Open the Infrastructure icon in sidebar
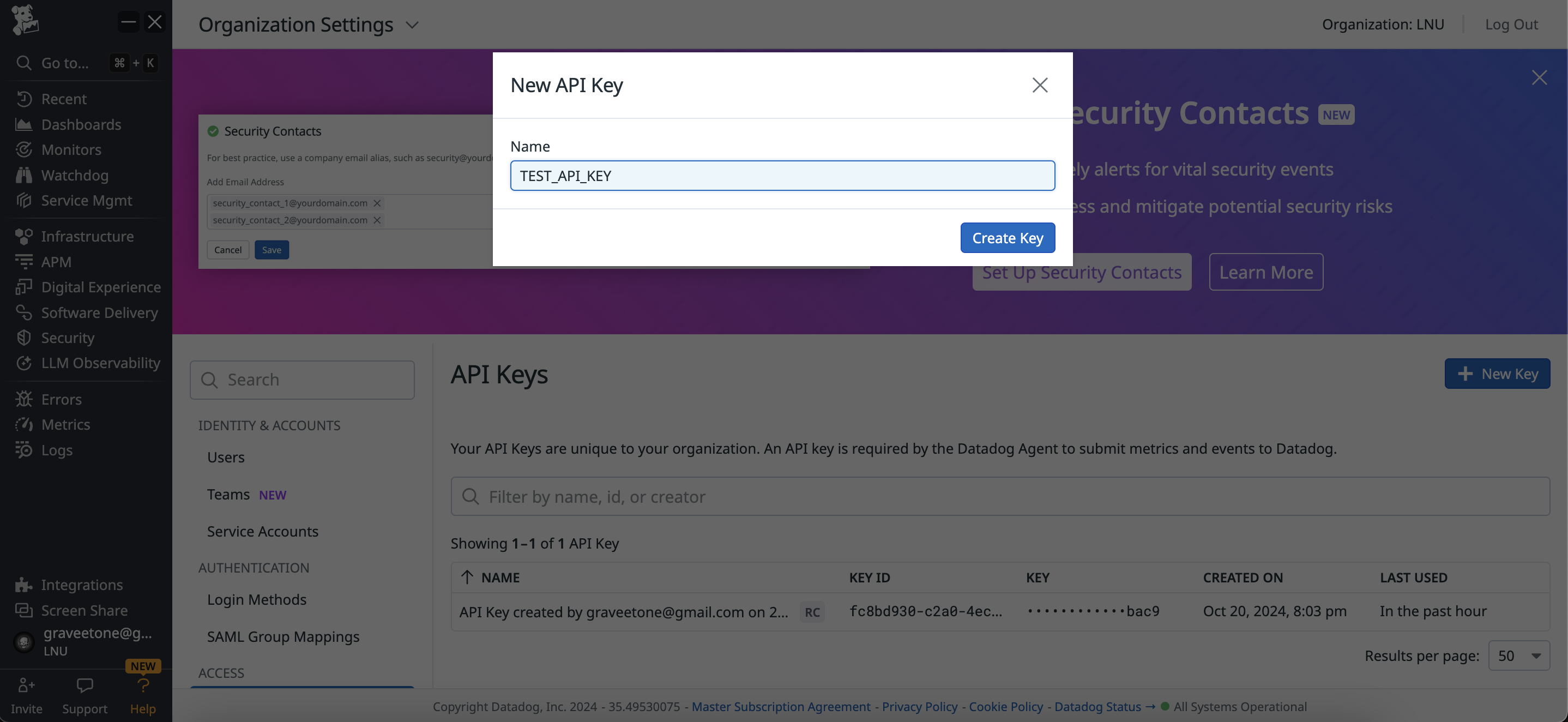The width and height of the screenshot is (1568, 722). coord(24,236)
